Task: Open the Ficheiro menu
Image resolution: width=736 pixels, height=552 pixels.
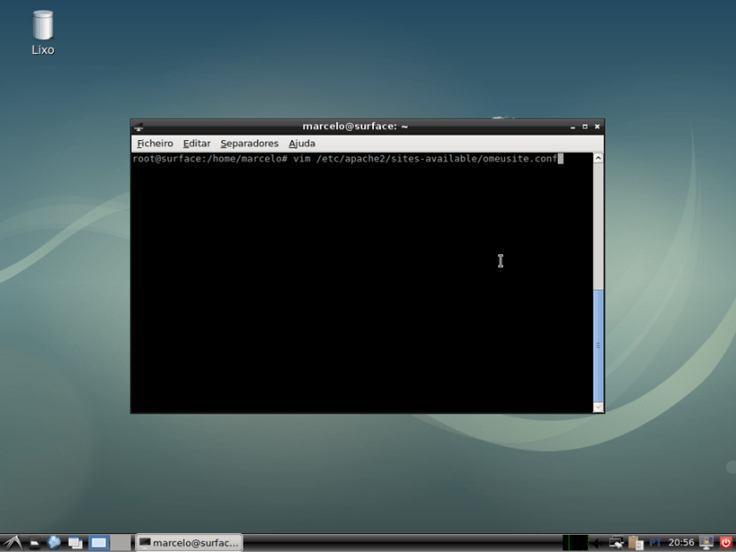Action: click(154, 144)
